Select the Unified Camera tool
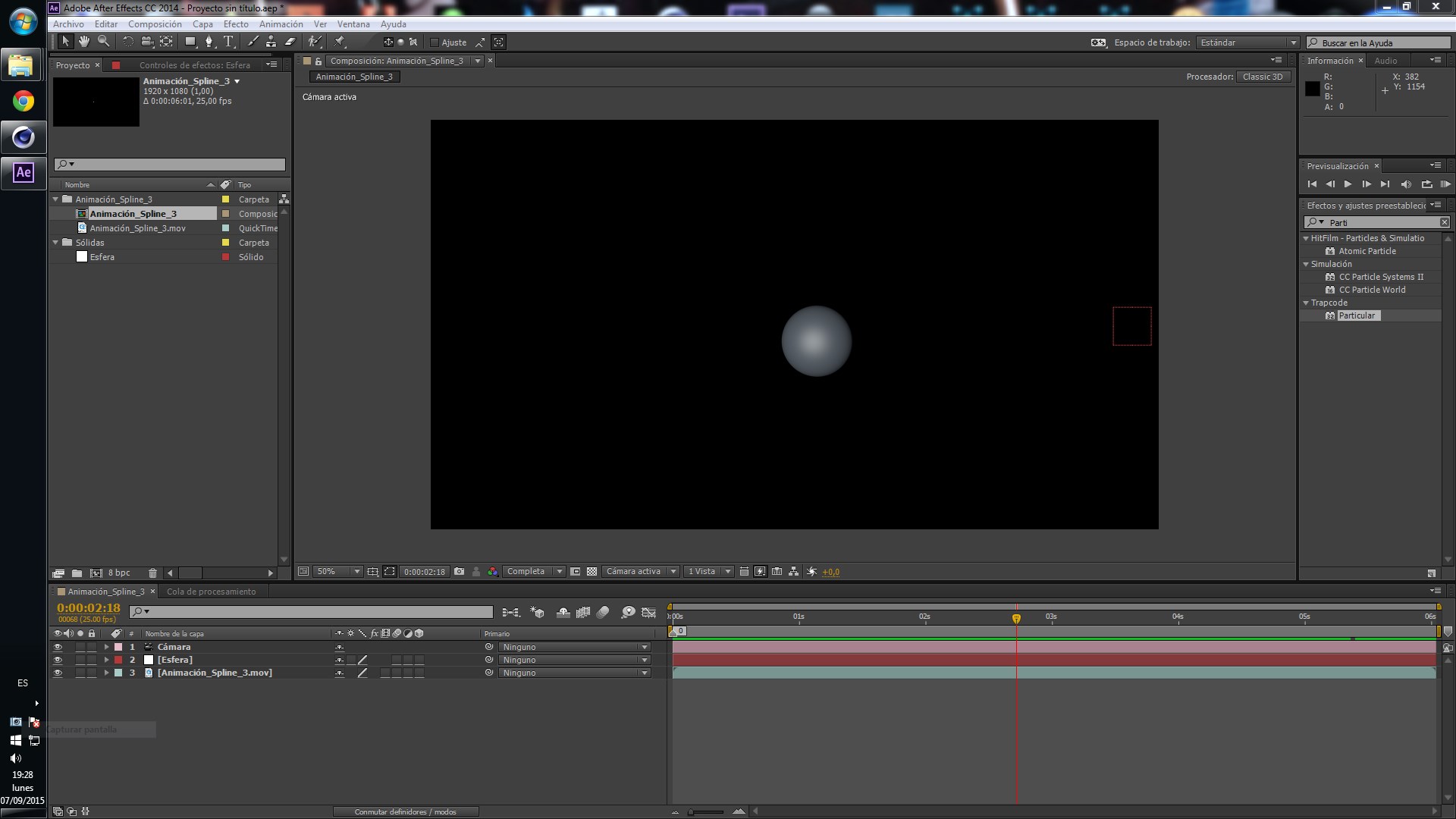Image resolution: width=1456 pixels, height=819 pixels. click(x=147, y=42)
